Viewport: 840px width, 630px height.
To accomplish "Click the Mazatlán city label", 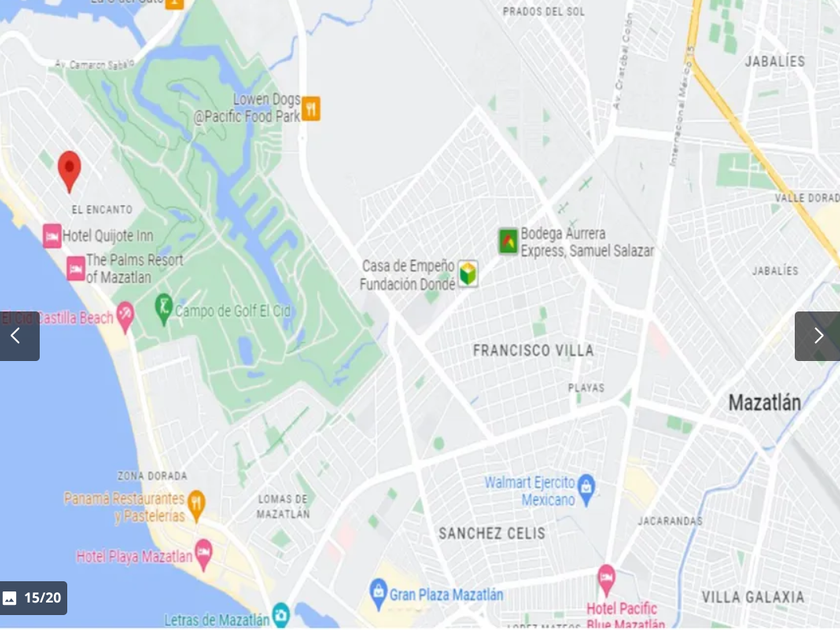I will tap(764, 402).
